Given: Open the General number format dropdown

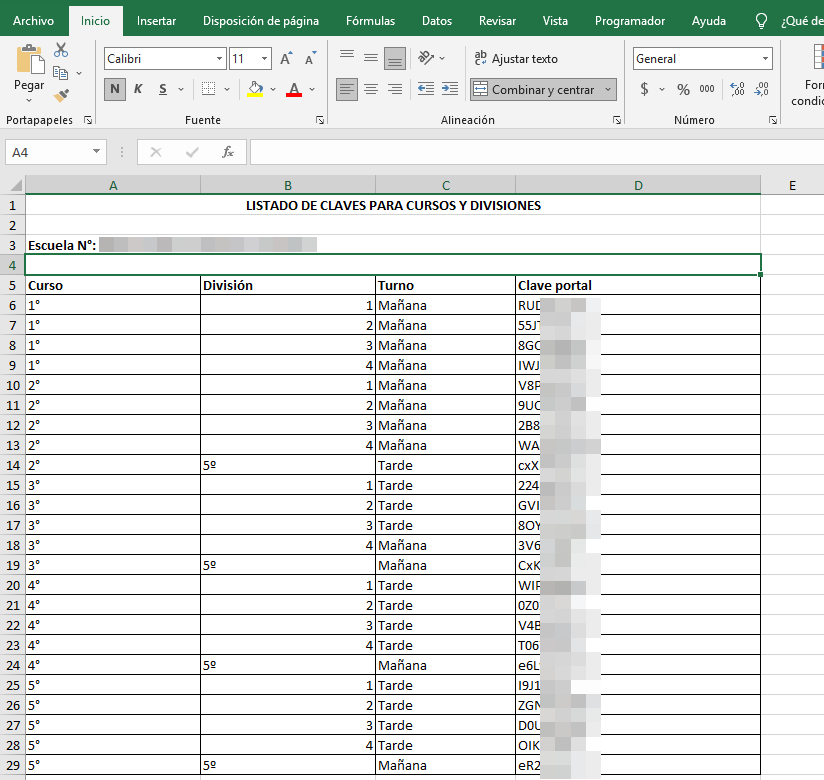Looking at the screenshot, I should tap(765, 58).
